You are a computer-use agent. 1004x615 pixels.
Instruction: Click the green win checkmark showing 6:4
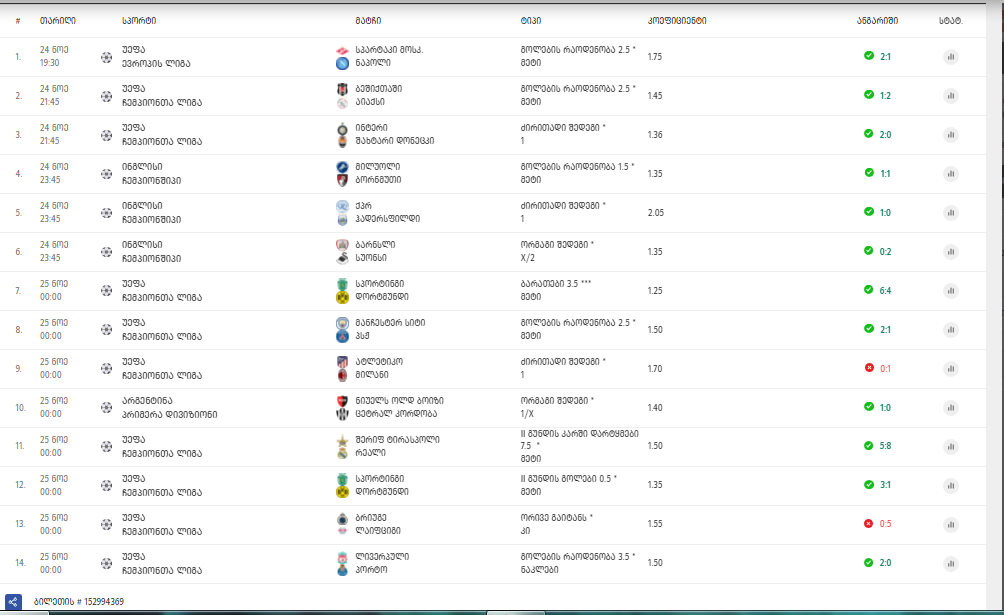pos(869,290)
